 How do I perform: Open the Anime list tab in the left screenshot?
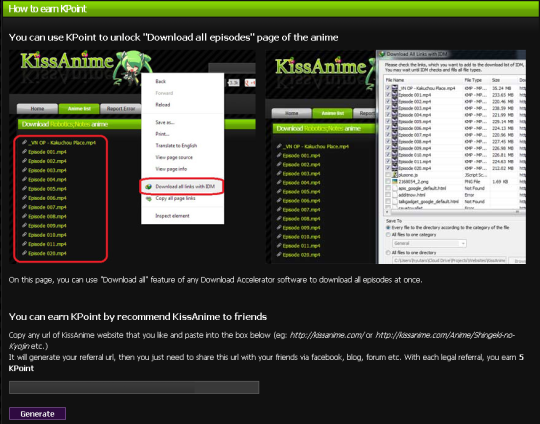pyautogui.click(x=79, y=108)
